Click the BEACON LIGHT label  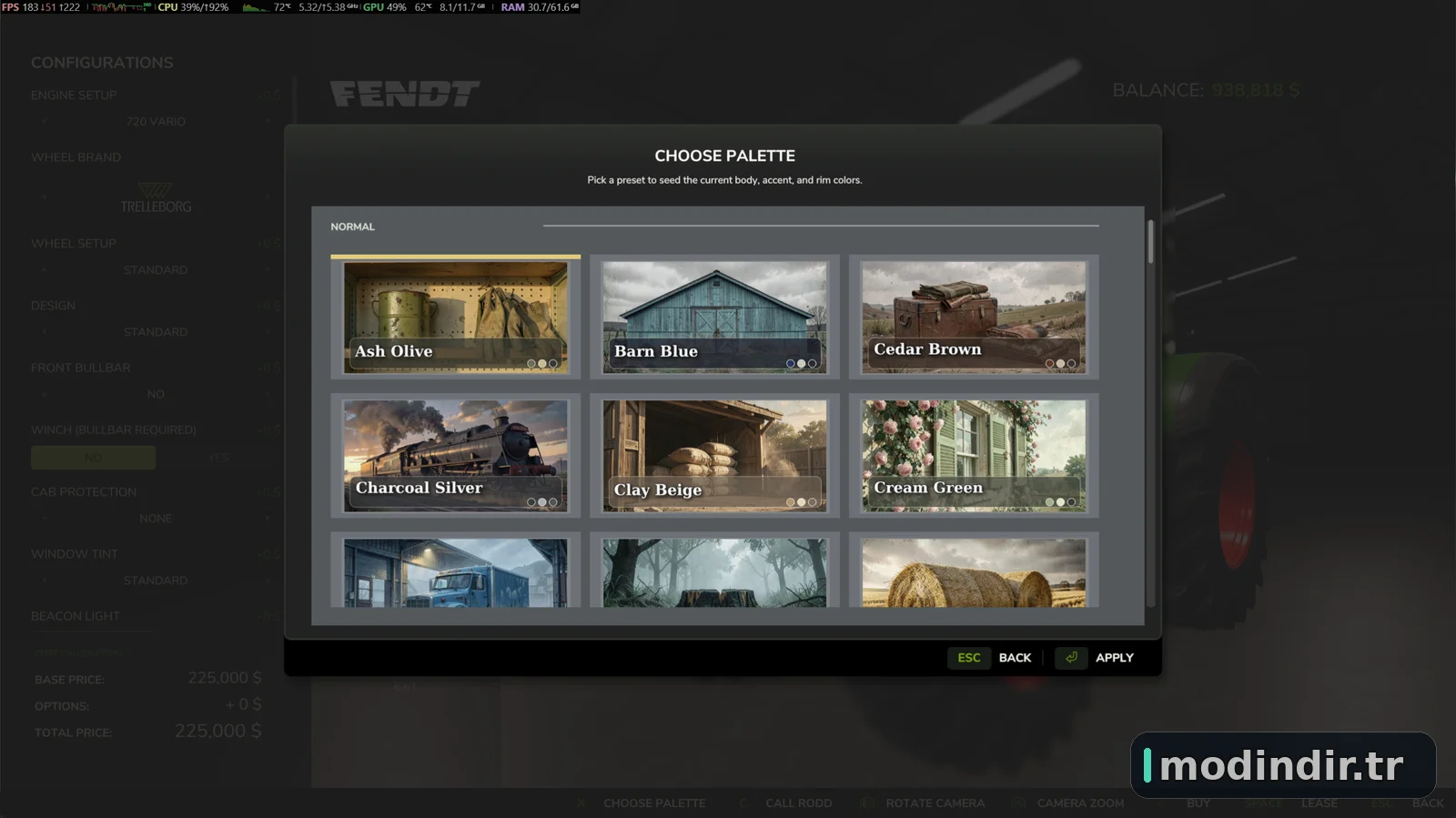[76, 616]
